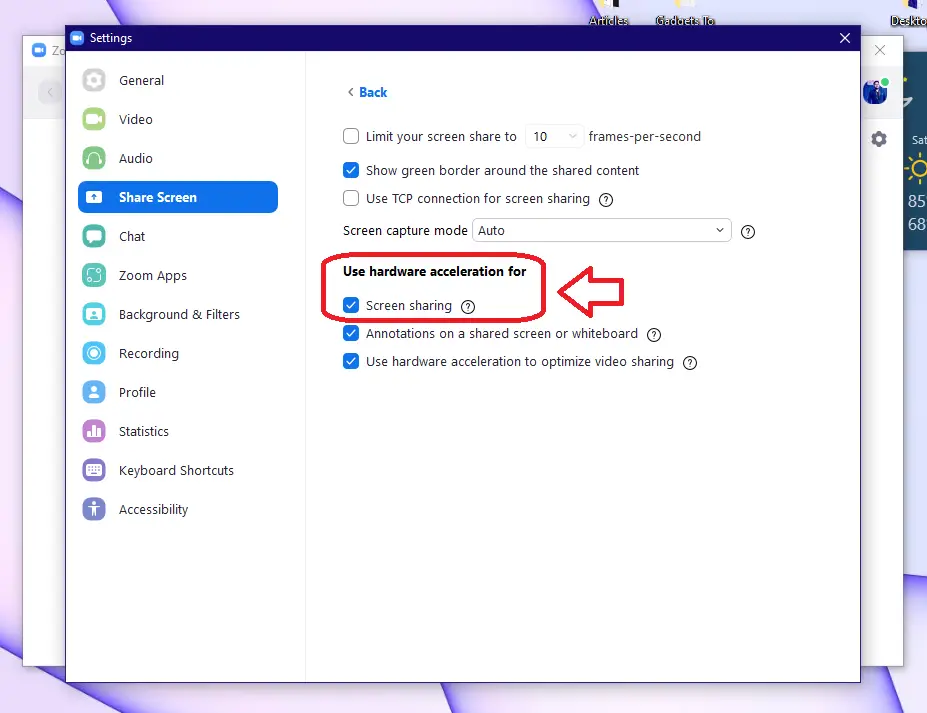Open the Statistics tab
Image resolution: width=927 pixels, height=713 pixels.
point(177,432)
